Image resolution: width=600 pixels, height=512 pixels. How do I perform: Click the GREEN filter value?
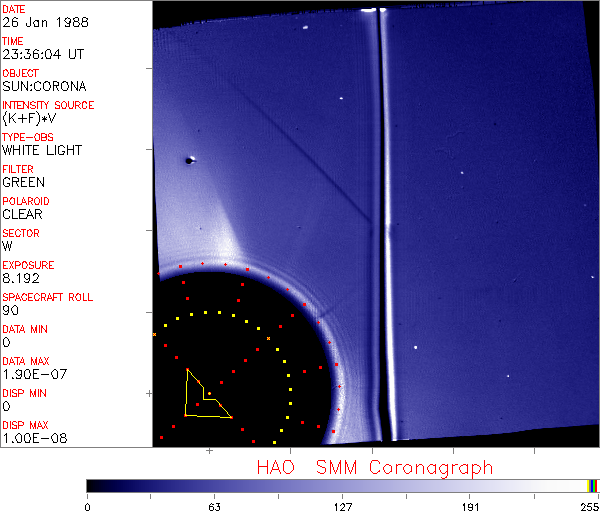23,183
